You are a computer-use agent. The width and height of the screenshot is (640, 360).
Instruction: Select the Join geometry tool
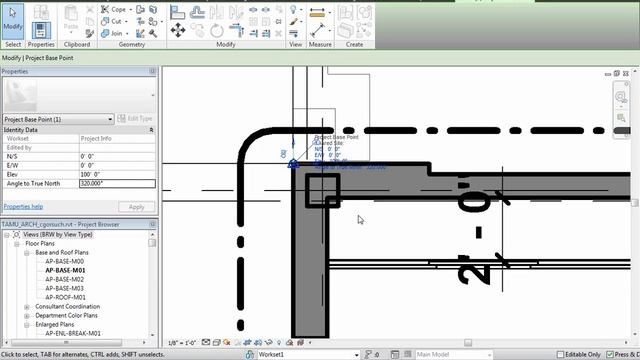point(112,33)
